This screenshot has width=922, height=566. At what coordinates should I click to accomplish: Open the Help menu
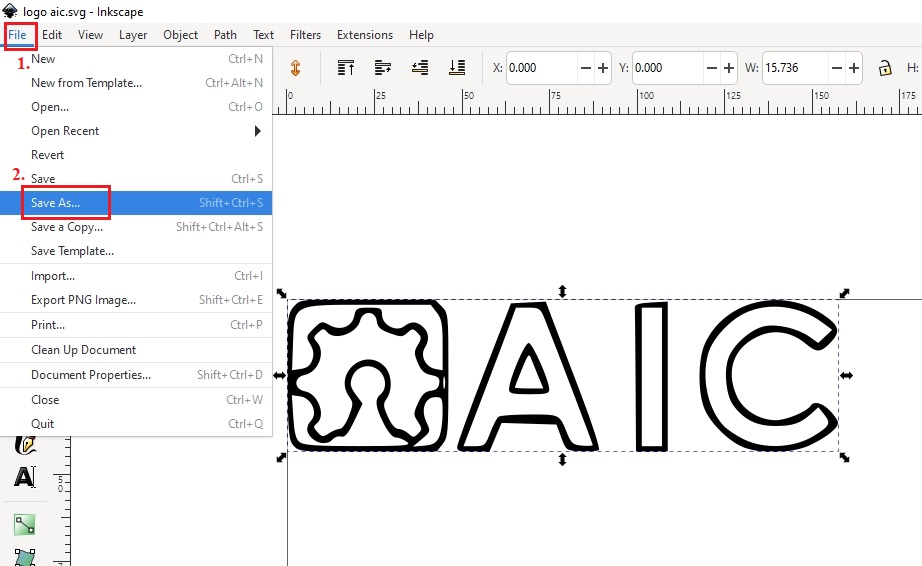point(421,35)
